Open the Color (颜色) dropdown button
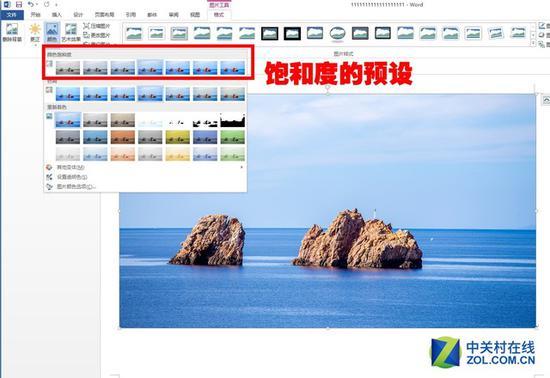The height and width of the screenshot is (378, 550). [x=52, y=32]
